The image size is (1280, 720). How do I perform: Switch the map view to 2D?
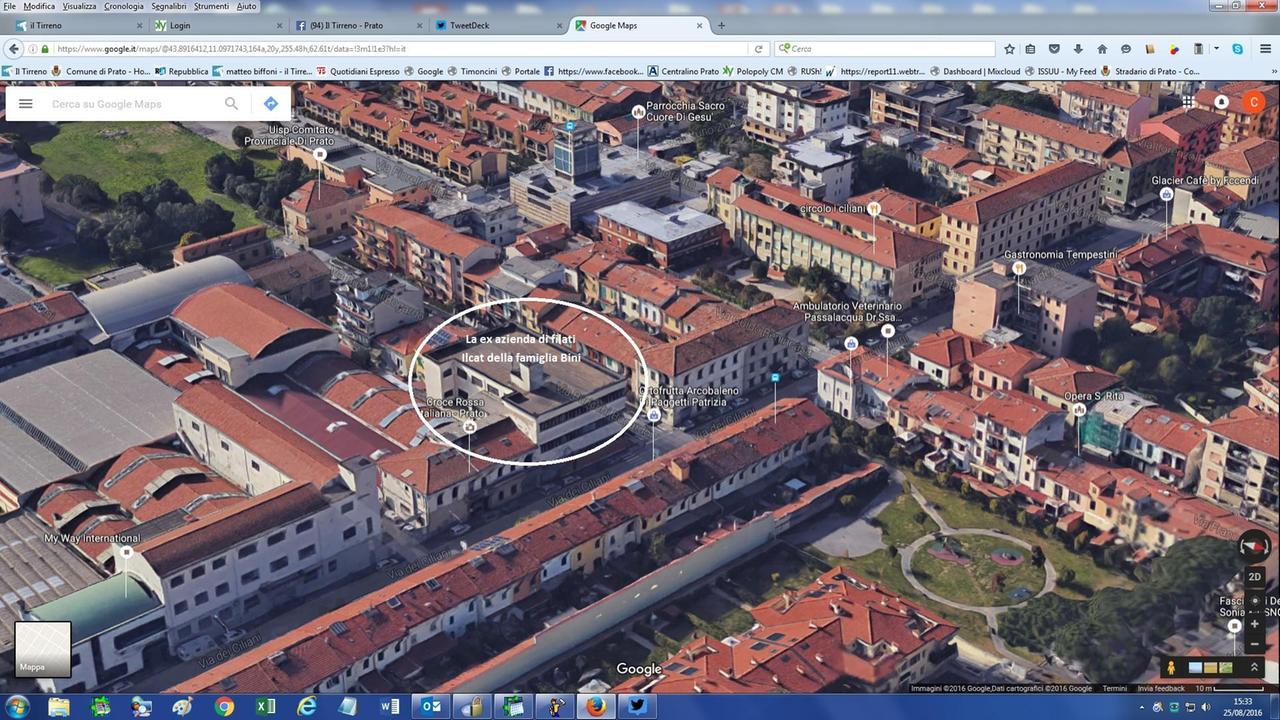1254,577
